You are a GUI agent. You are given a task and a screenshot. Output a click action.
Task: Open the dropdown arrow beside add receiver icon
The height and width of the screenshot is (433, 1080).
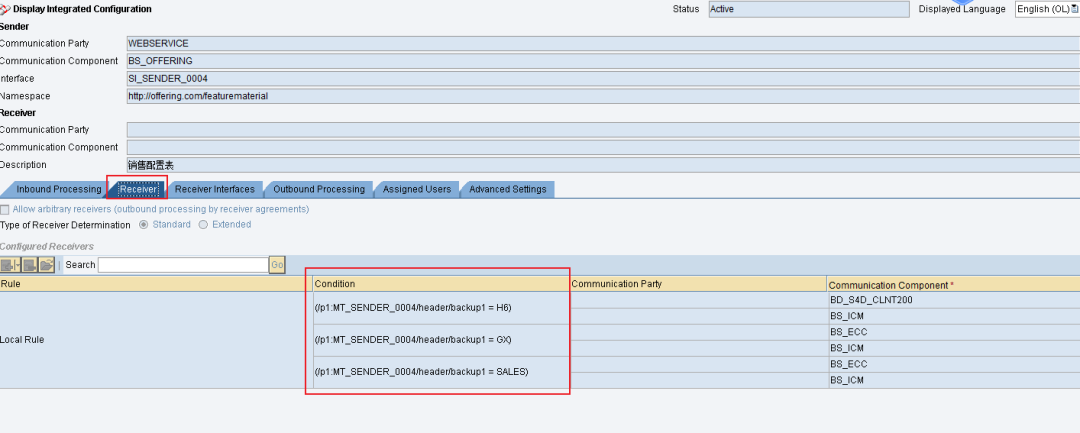[18, 265]
